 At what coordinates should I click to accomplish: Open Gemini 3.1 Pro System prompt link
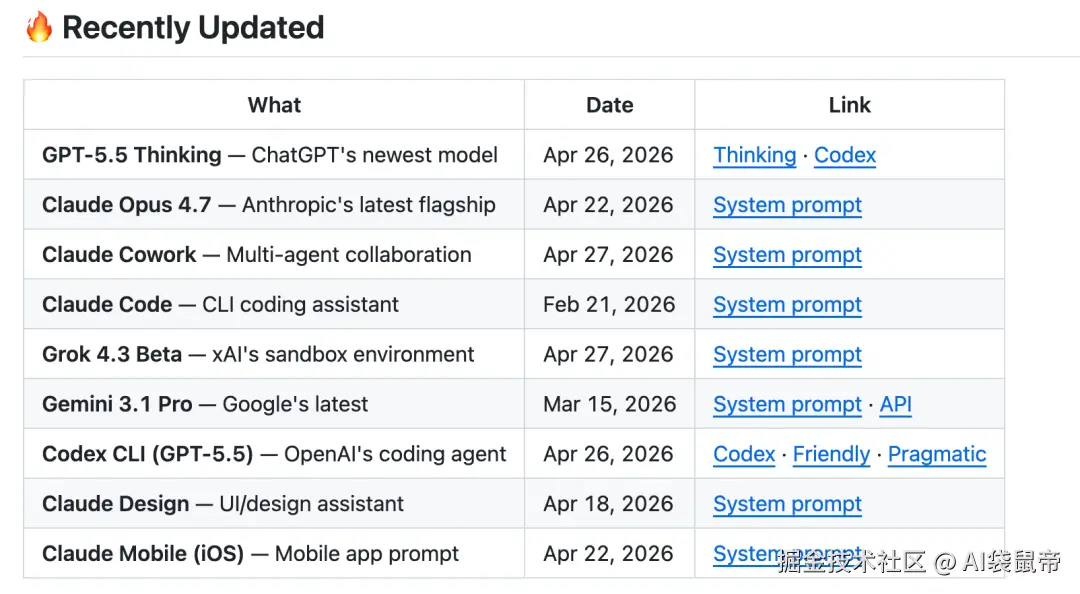click(787, 404)
